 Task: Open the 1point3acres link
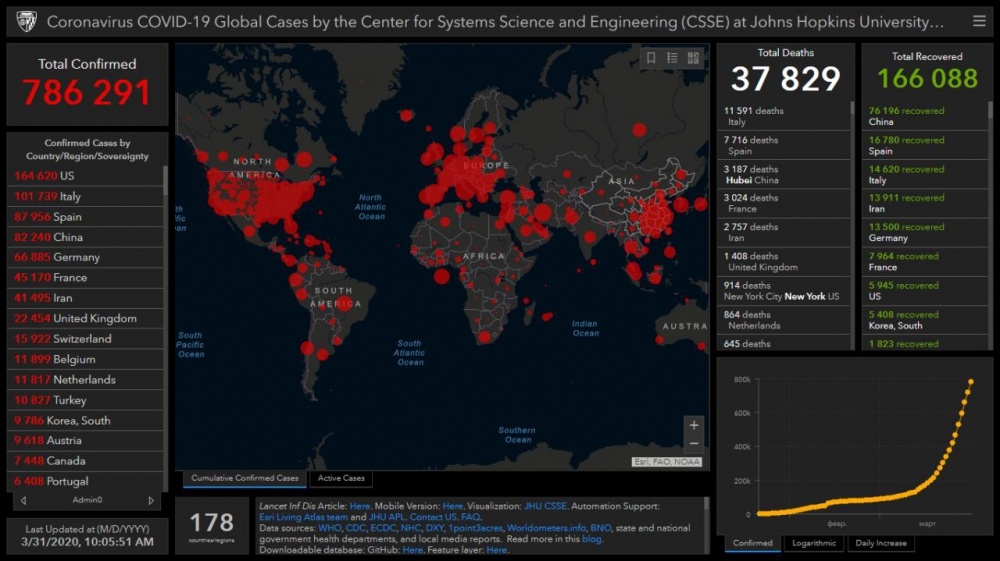475,528
